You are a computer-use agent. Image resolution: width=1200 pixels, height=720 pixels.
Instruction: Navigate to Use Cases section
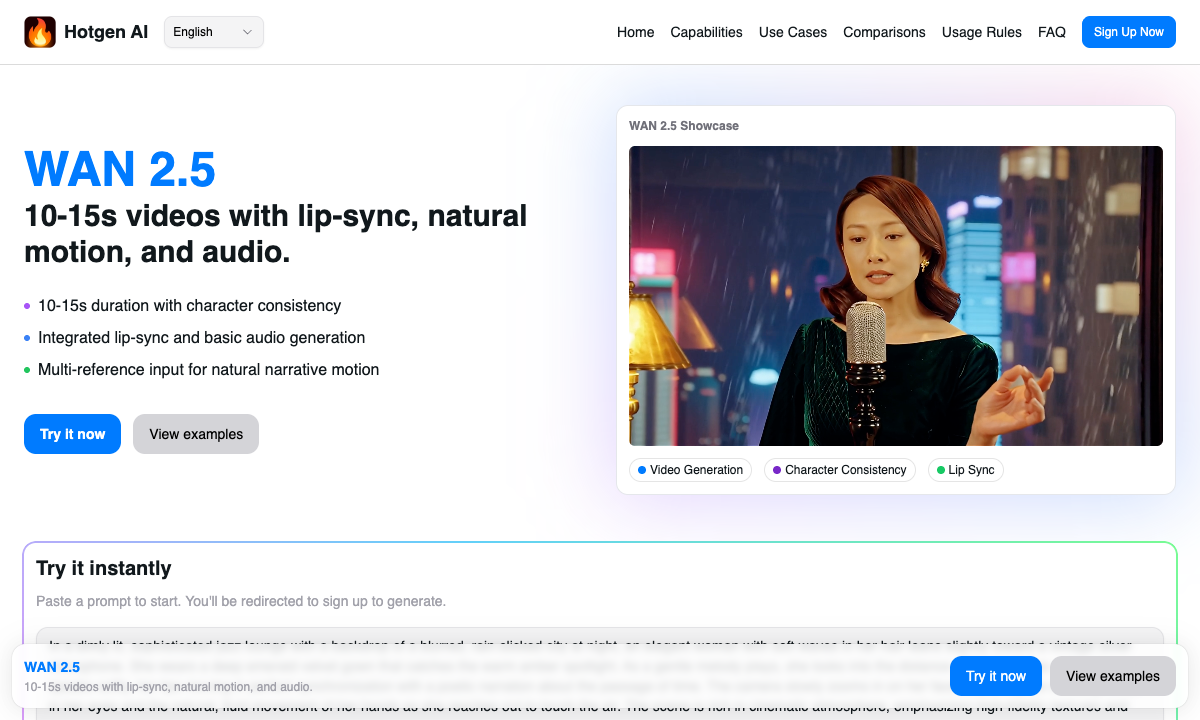tap(792, 32)
